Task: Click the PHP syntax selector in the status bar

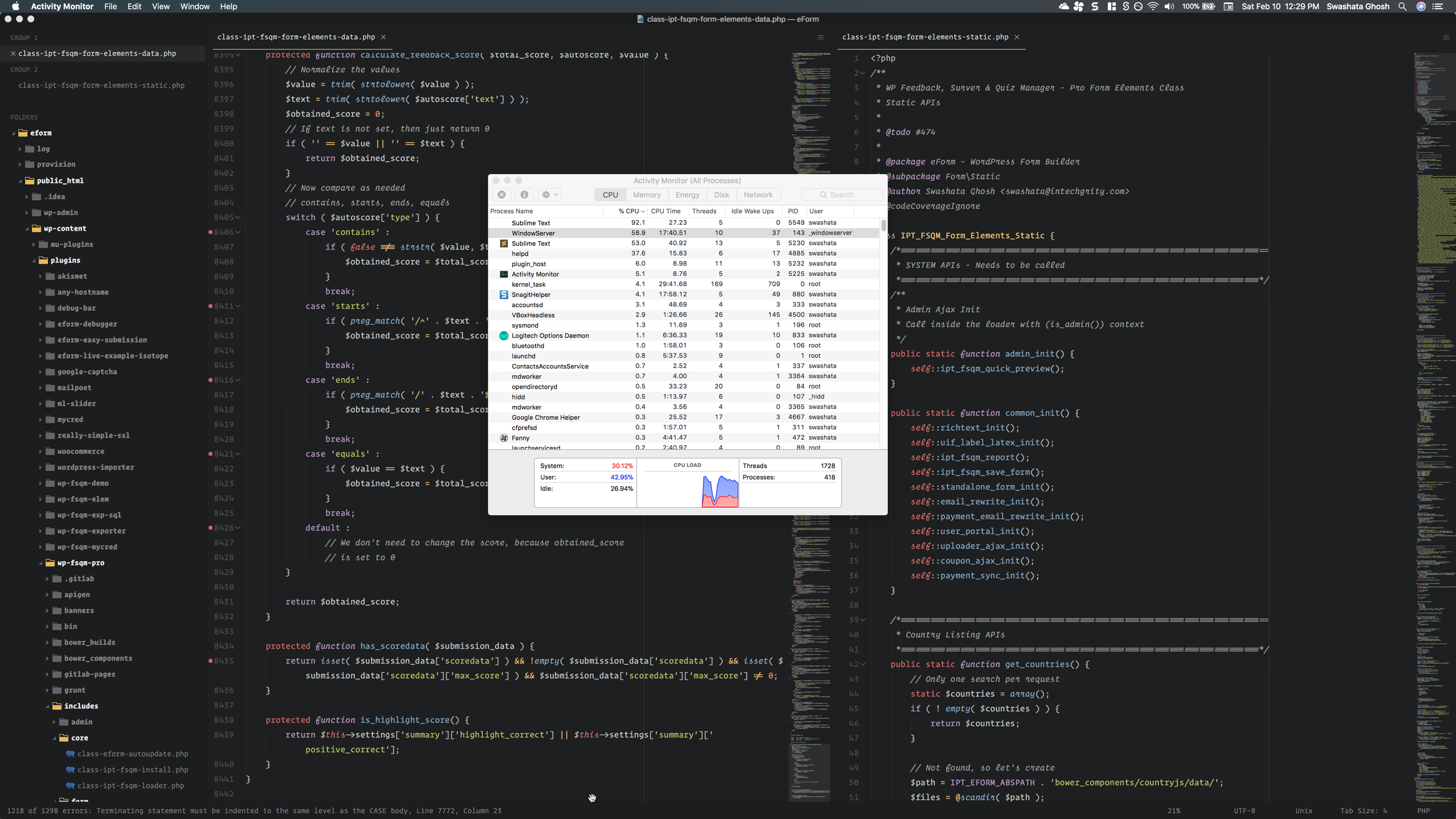Action: coord(1424,810)
